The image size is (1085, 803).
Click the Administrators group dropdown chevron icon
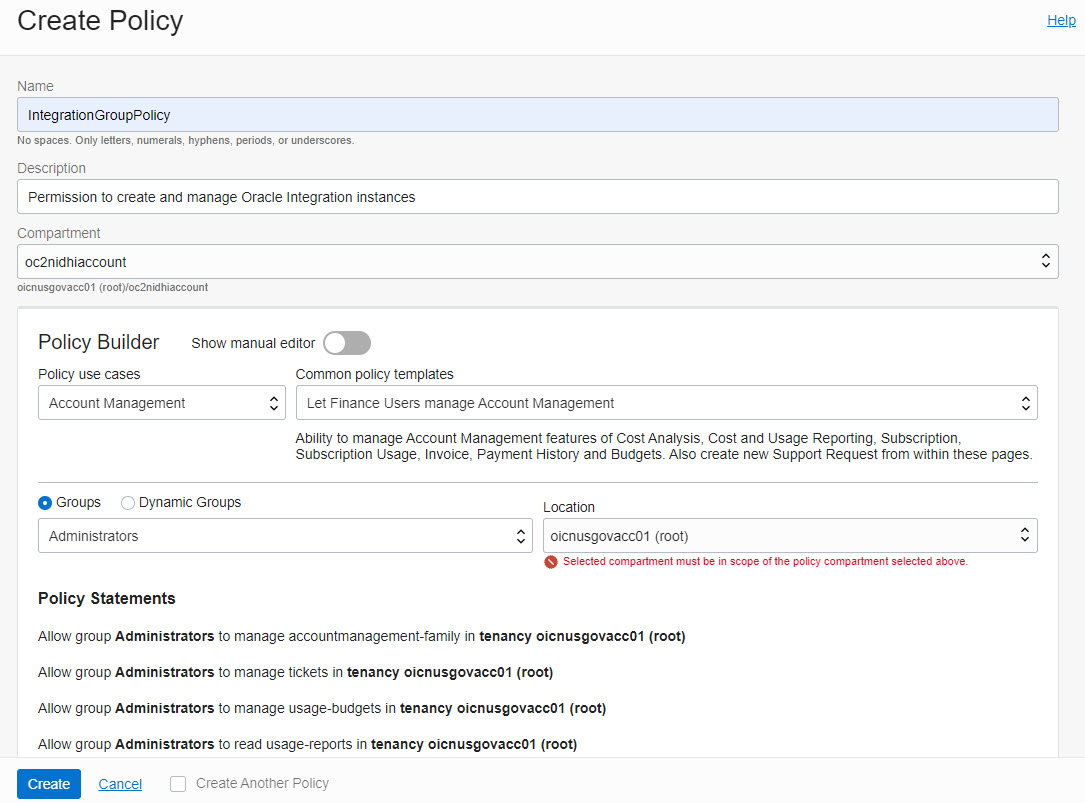click(521, 535)
